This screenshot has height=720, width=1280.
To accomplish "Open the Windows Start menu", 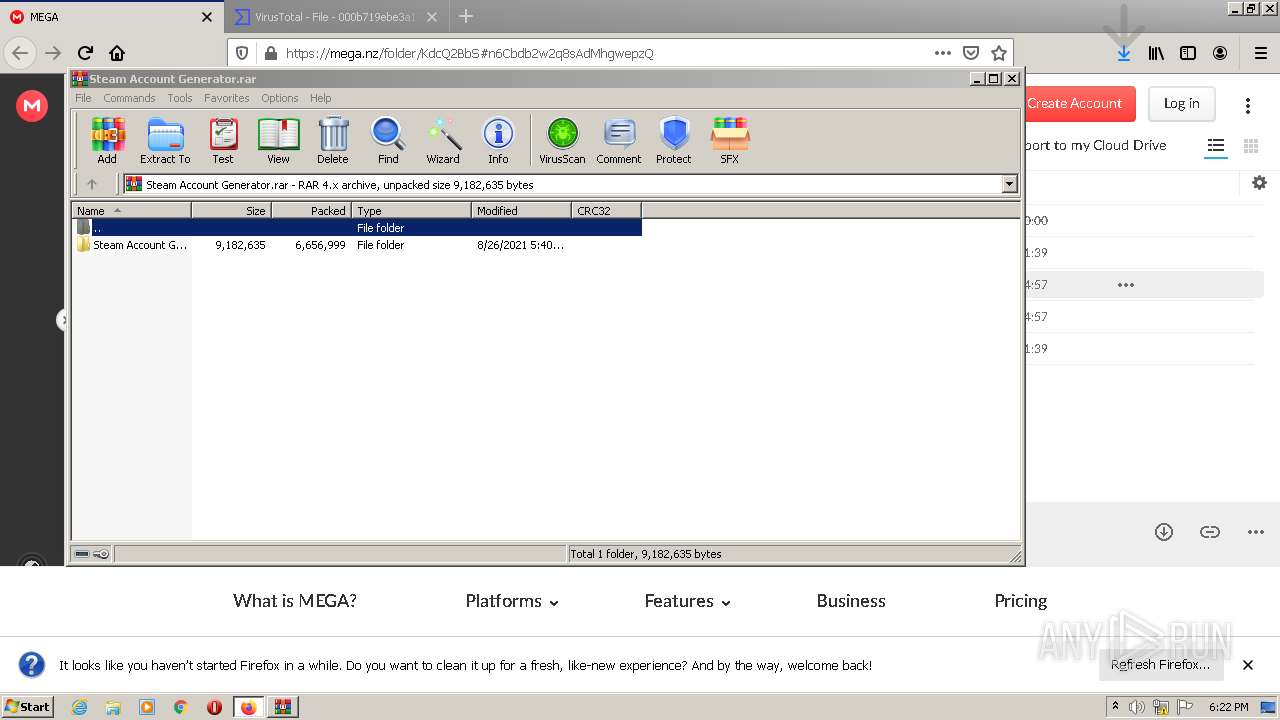I will click(27, 706).
